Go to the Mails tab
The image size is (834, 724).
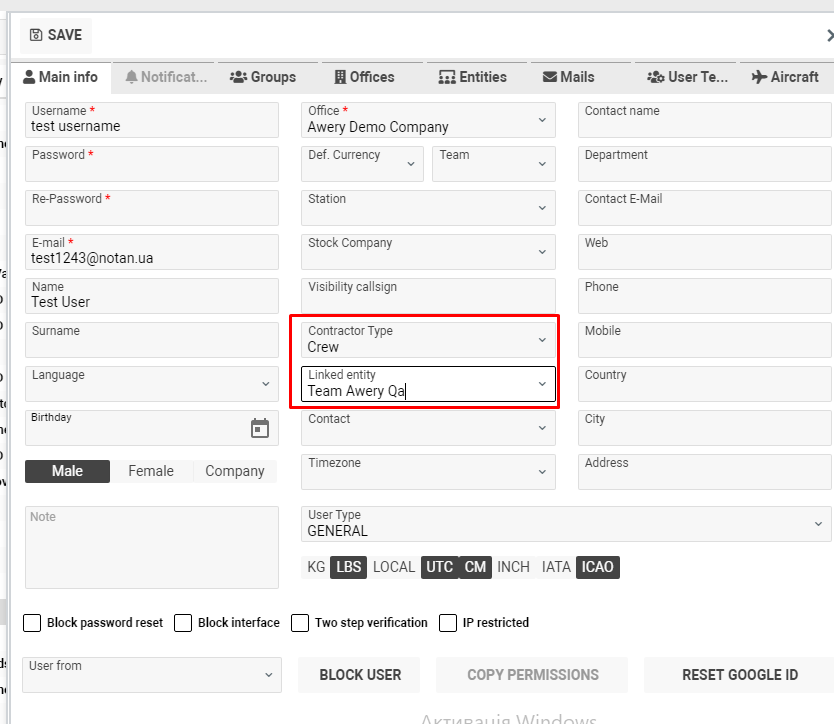click(x=568, y=77)
